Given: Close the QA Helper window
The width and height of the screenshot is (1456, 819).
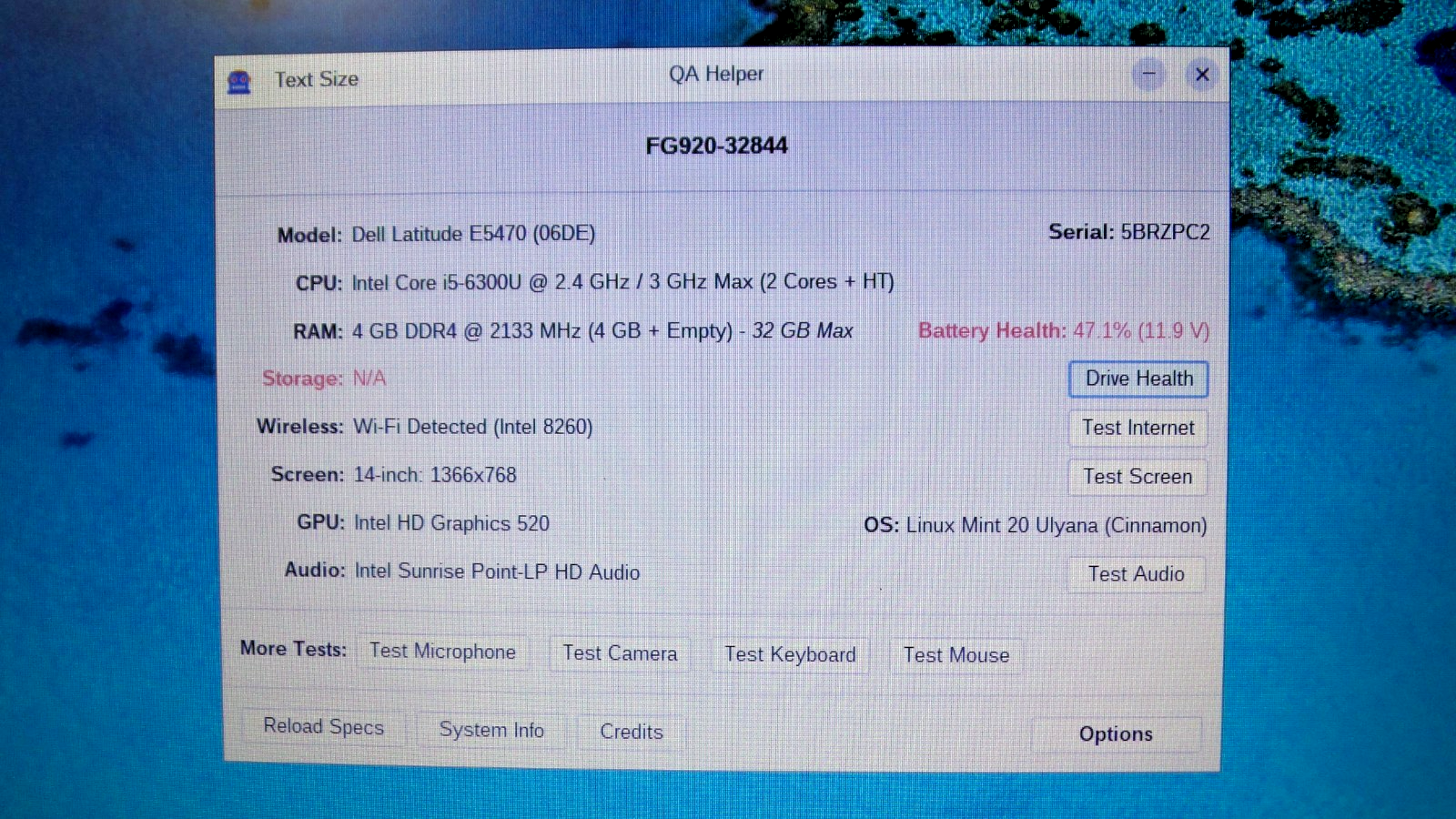Looking at the screenshot, I should [1202, 75].
